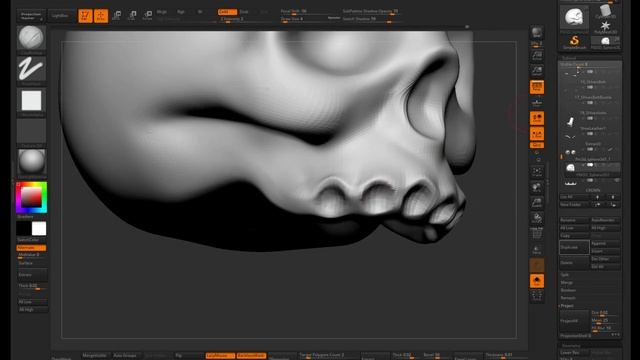Click the List All button
Viewport: 640px width, 360px height.
click(x=575, y=197)
